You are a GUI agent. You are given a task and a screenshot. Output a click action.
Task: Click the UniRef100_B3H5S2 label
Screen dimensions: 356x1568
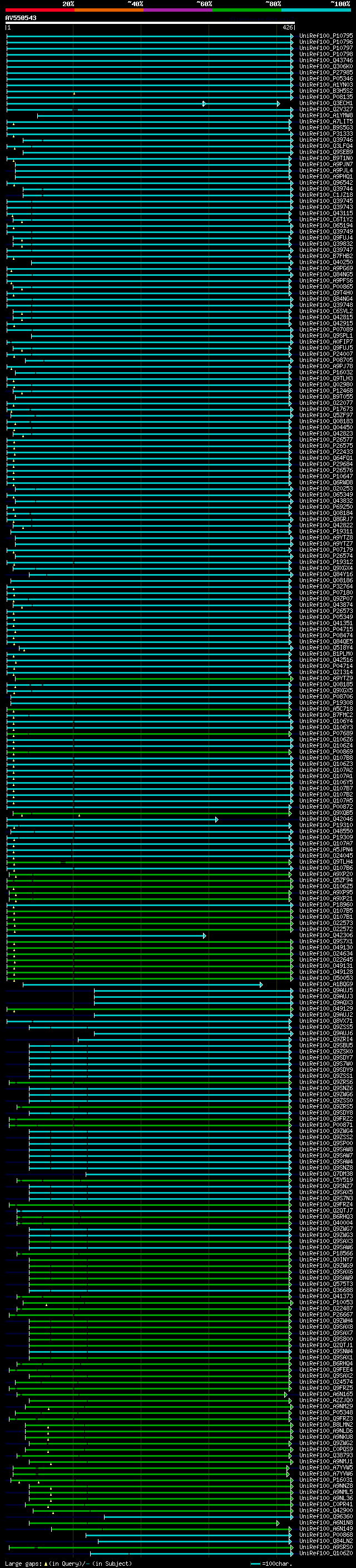tap(326, 91)
